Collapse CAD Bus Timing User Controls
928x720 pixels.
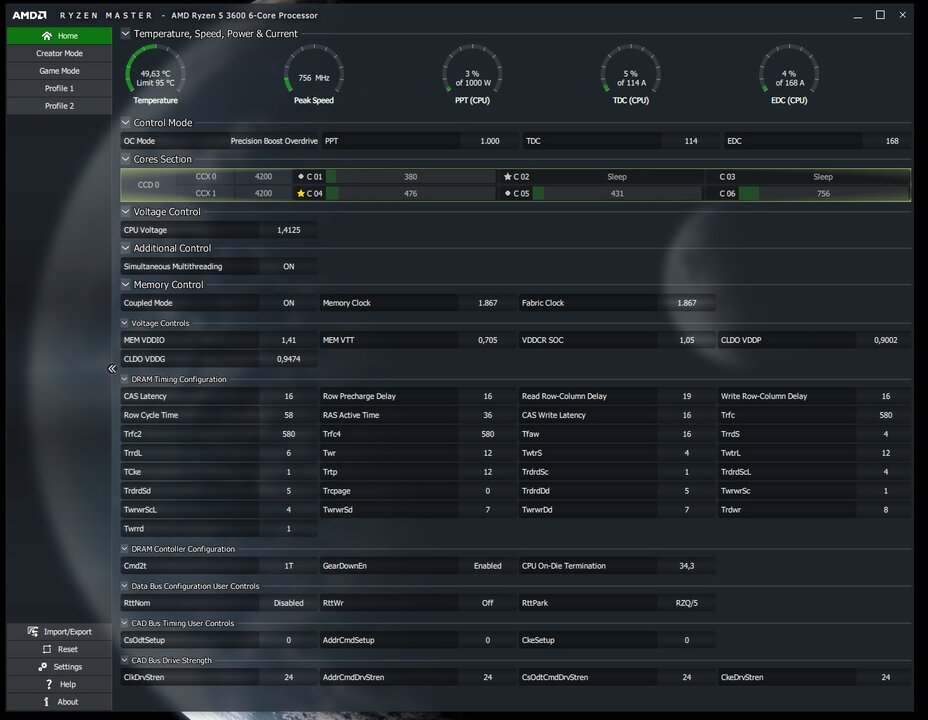click(x=125, y=623)
